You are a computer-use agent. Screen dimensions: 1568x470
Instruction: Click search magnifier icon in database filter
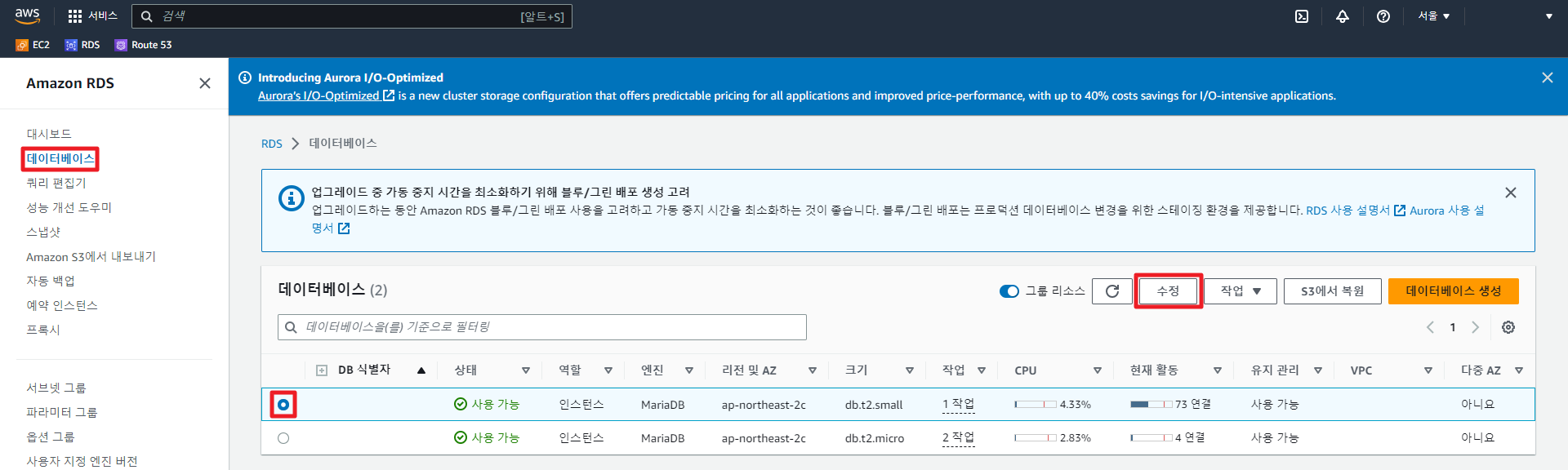pyautogui.click(x=291, y=327)
